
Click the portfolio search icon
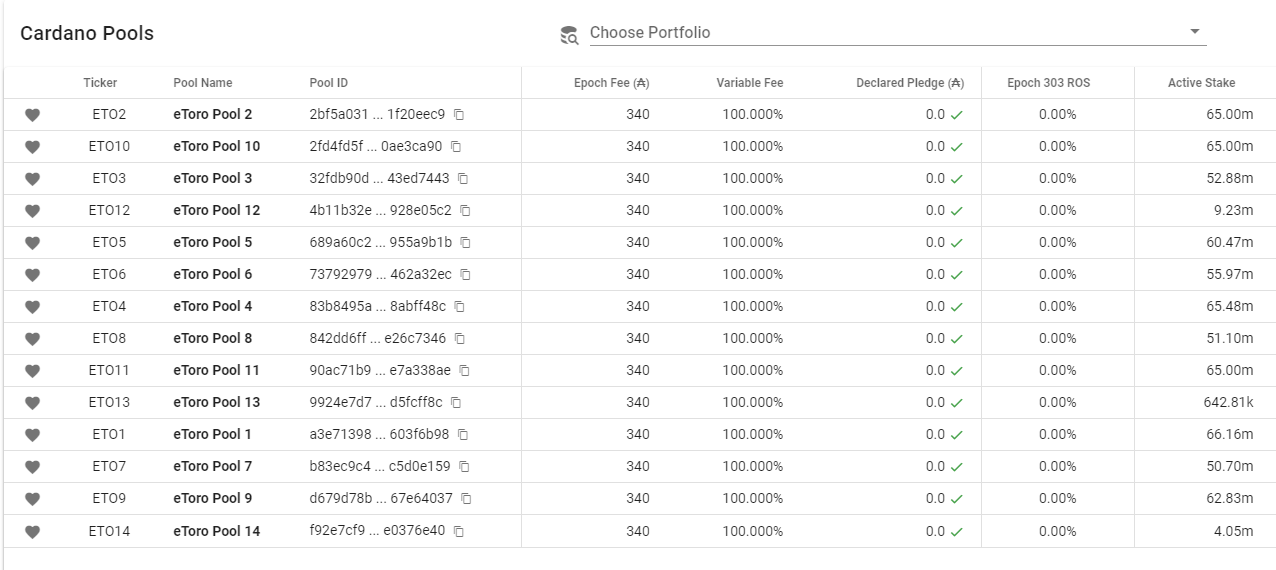point(569,36)
